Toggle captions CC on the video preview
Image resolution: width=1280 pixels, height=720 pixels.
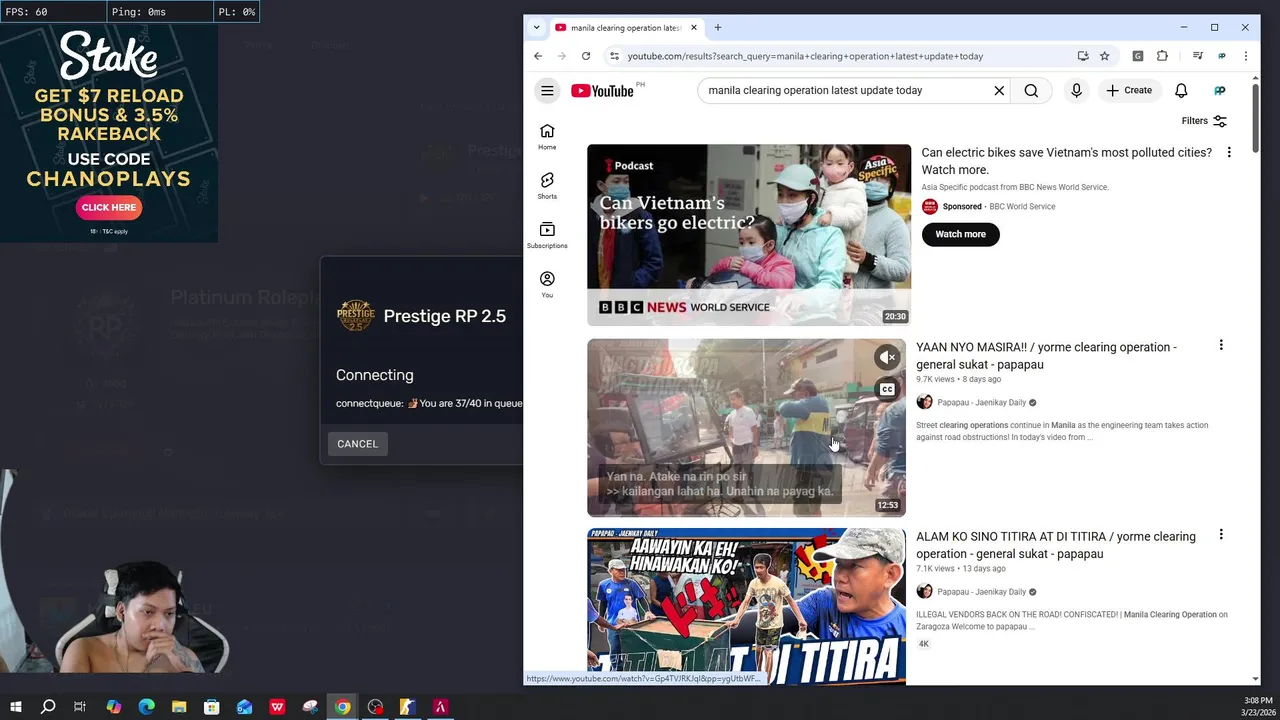[x=887, y=389]
